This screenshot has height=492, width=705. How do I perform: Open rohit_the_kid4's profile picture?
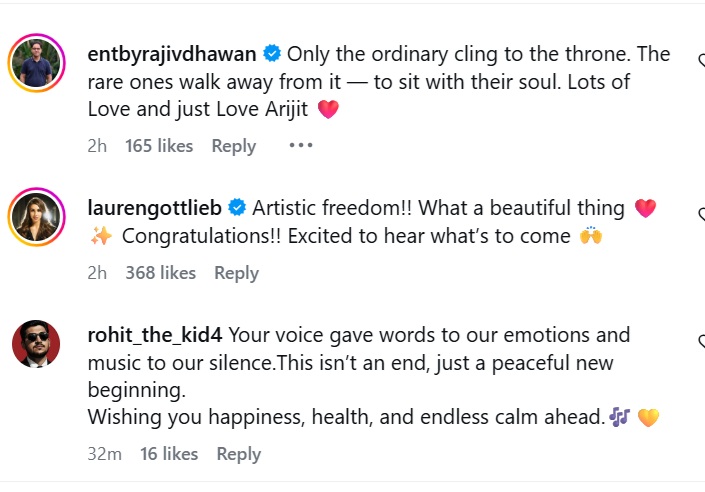(x=38, y=345)
